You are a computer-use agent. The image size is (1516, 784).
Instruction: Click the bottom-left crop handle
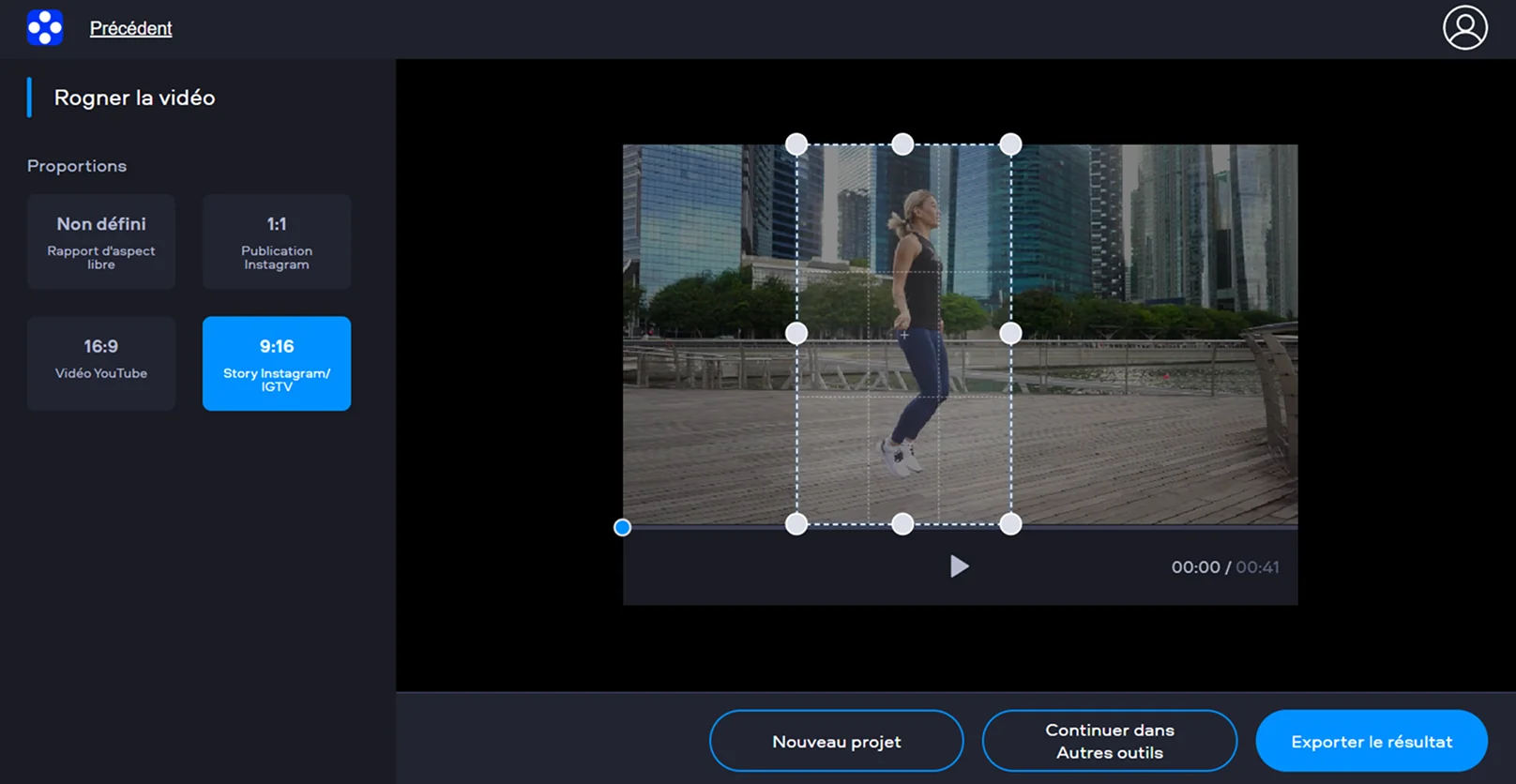pyautogui.click(x=796, y=524)
